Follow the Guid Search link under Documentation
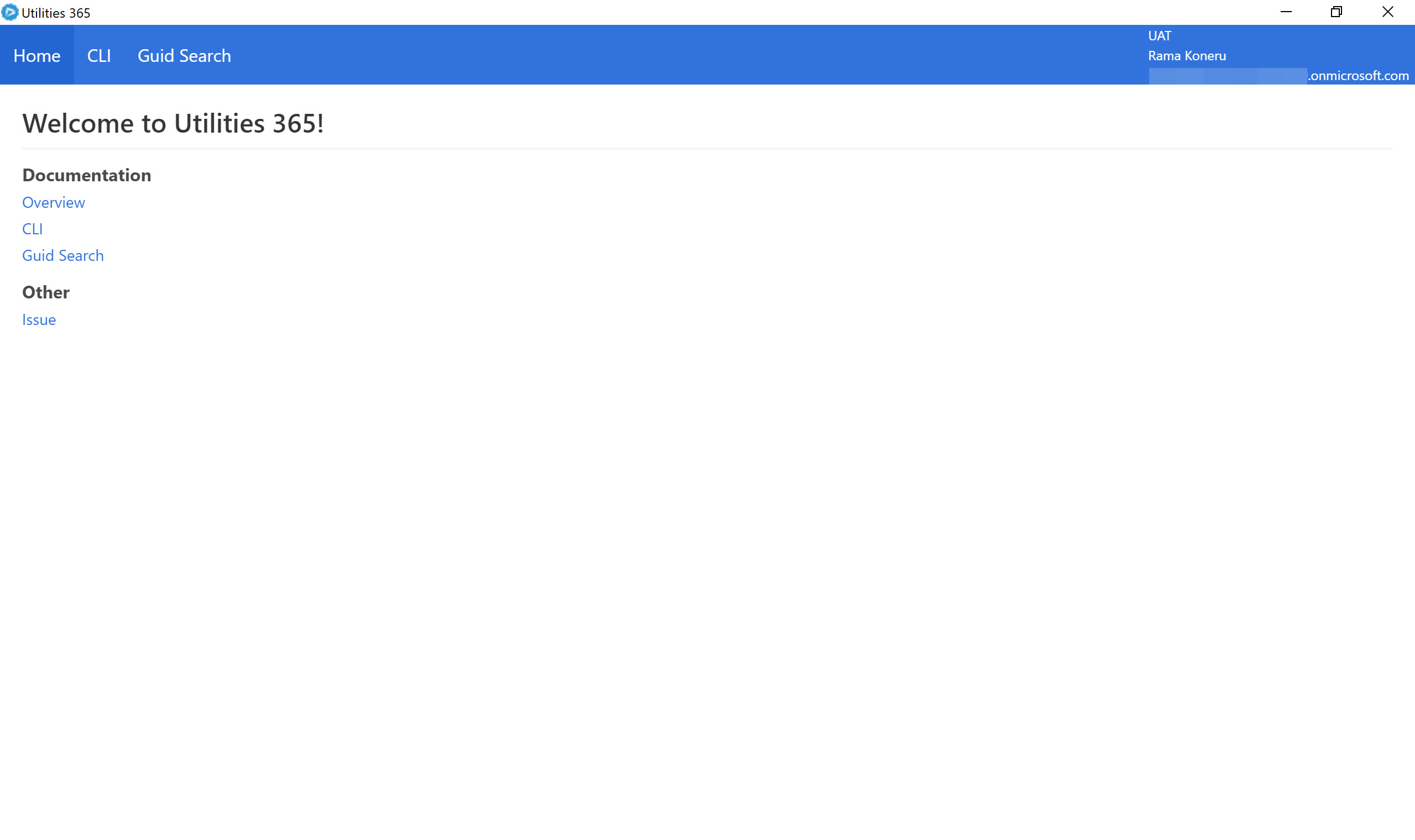 [63, 255]
